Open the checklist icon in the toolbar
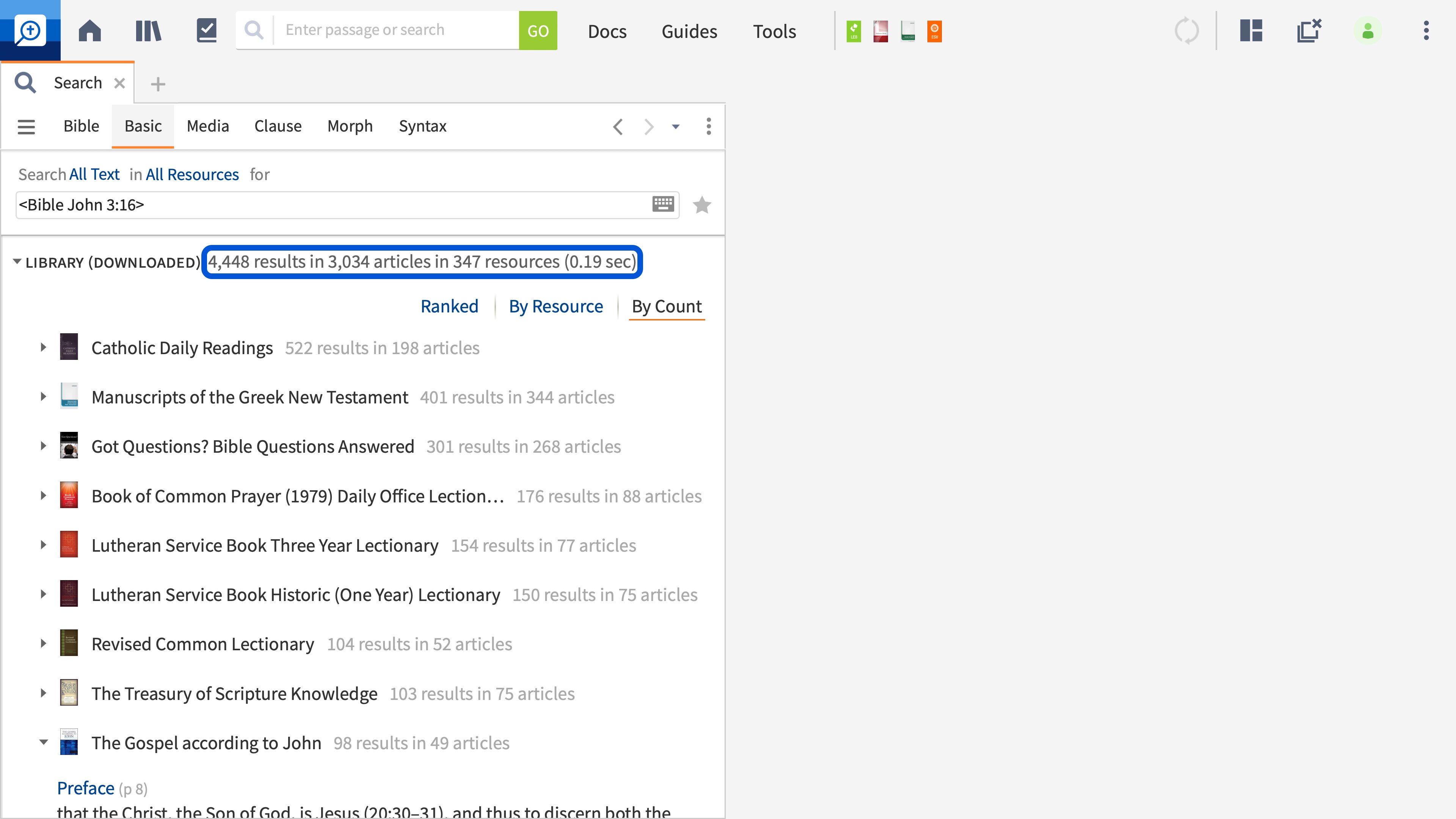Image resolution: width=1456 pixels, height=819 pixels. 206,30
